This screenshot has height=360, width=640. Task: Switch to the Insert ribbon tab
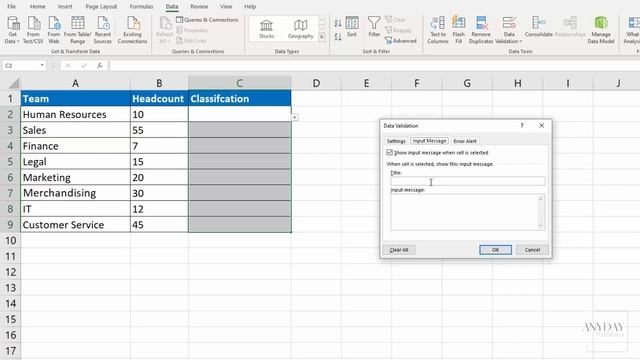65,7
